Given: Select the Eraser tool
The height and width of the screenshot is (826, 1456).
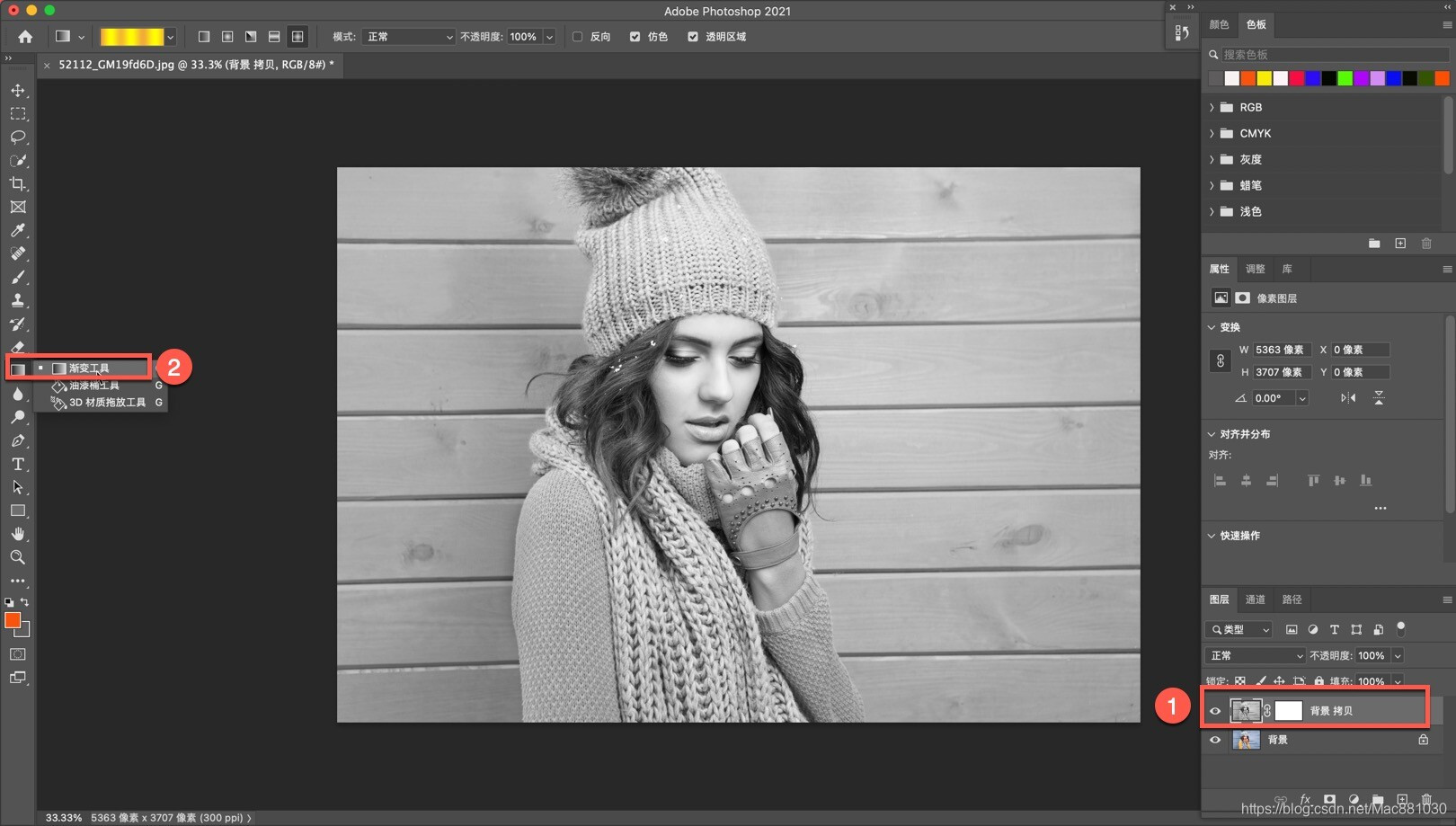Looking at the screenshot, I should click(x=18, y=347).
